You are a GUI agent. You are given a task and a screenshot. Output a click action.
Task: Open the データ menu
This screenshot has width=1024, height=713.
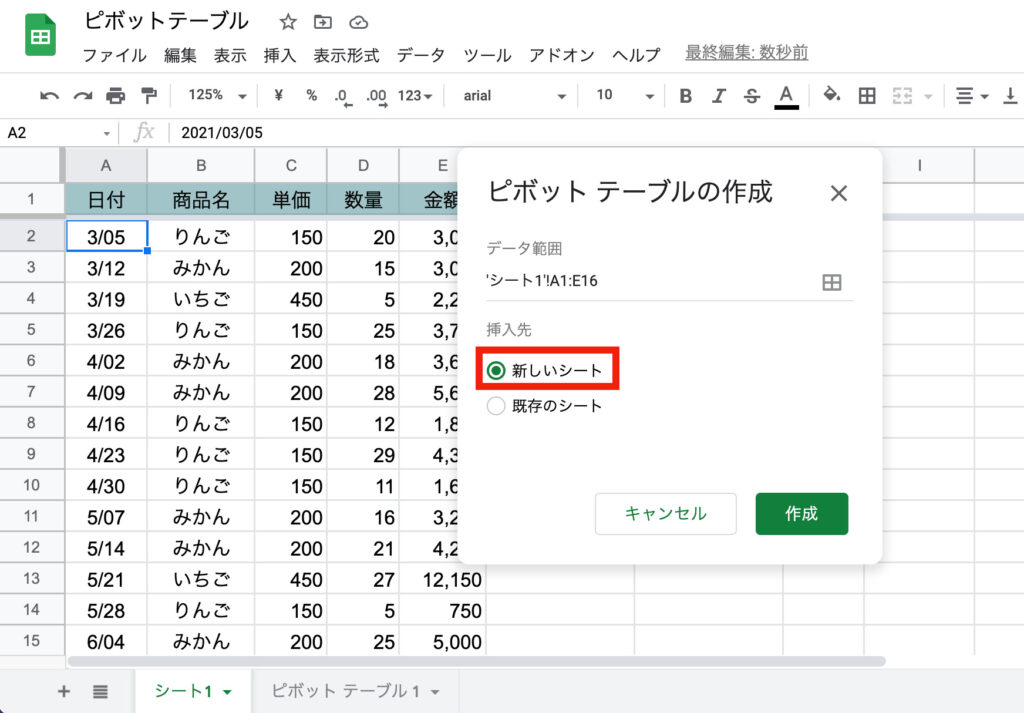click(x=420, y=56)
